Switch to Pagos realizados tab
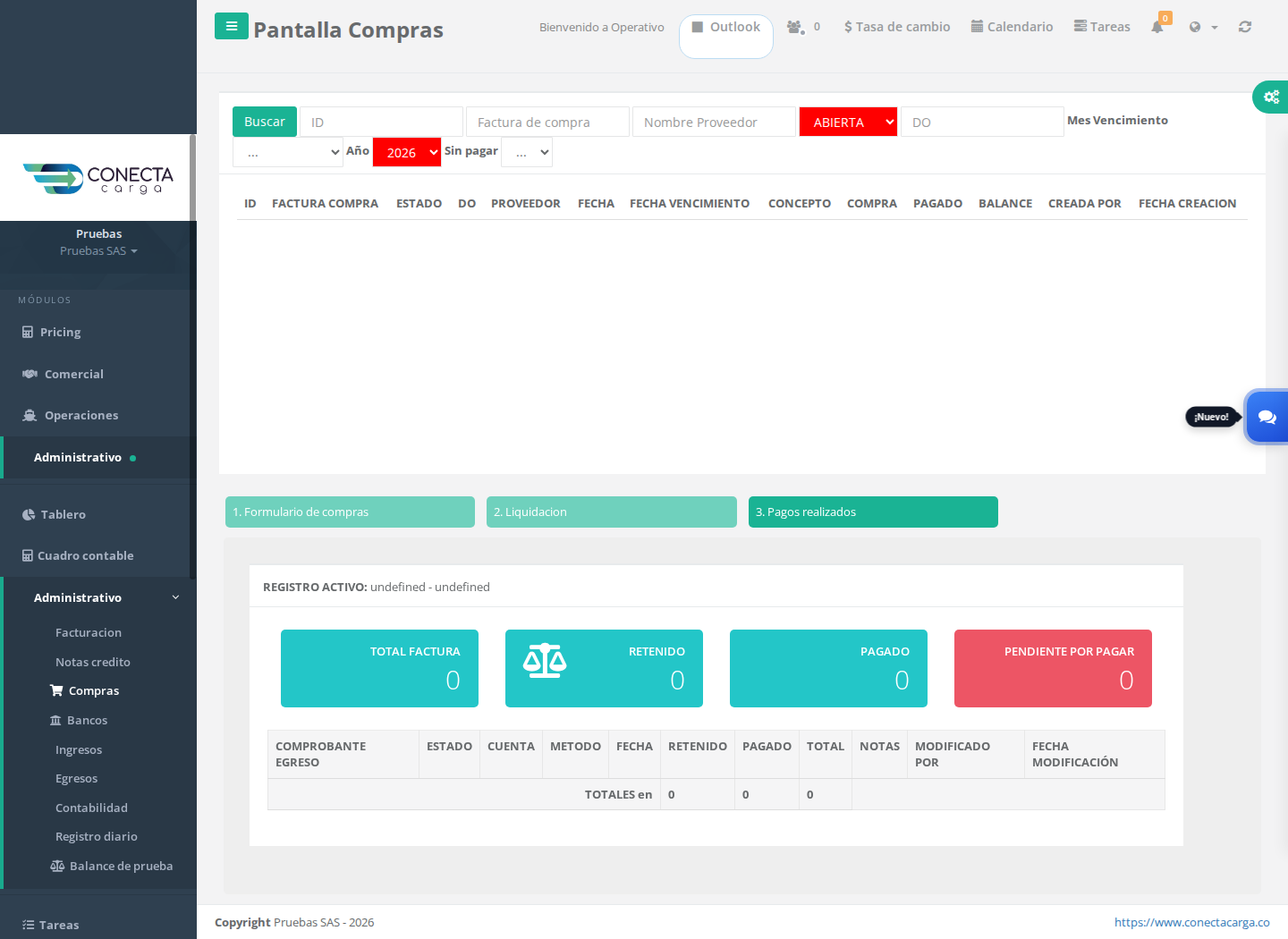Screen dimensions: 1288x939 point(873,512)
